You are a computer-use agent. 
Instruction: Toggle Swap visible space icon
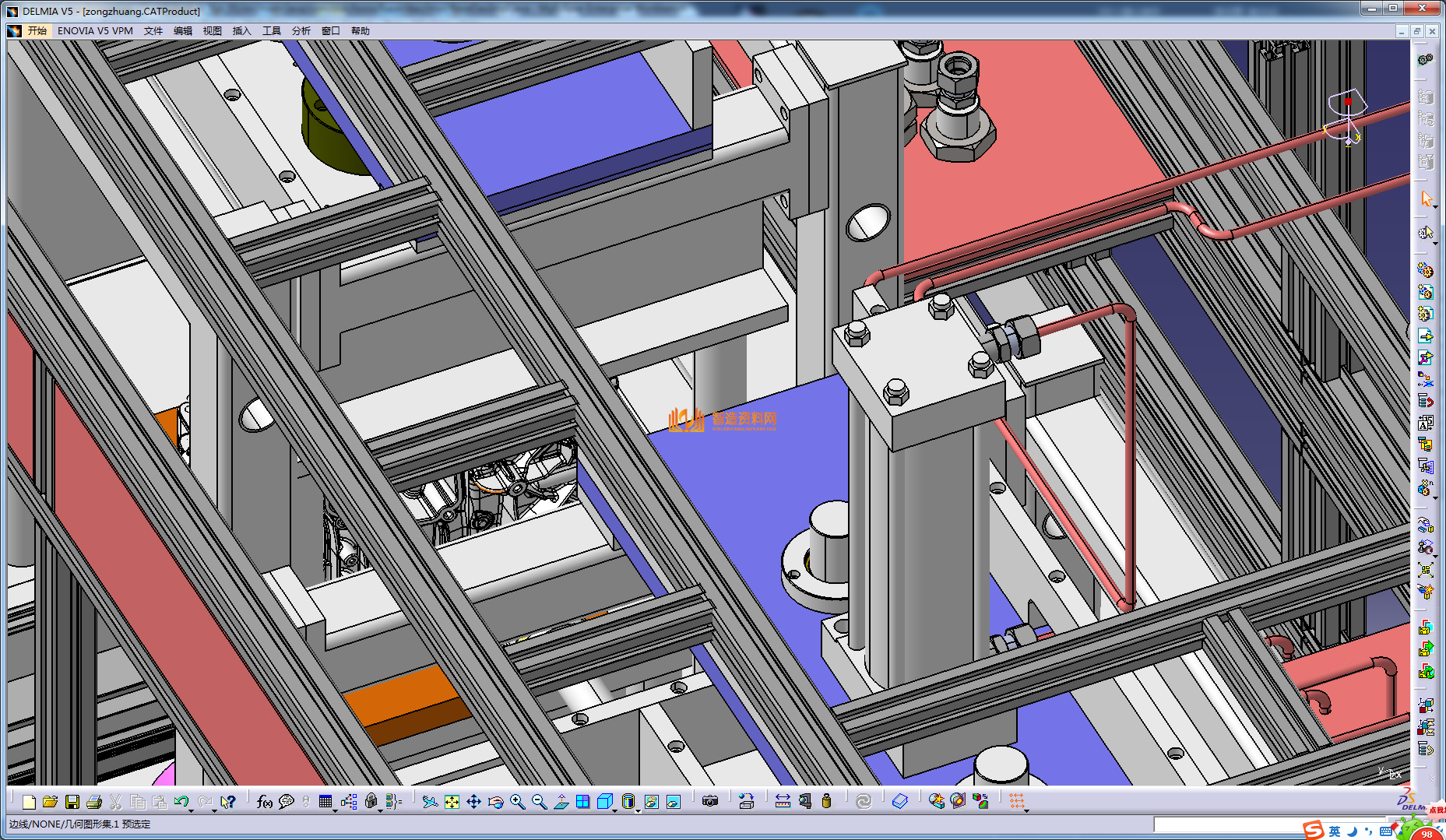tap(674, 802)
